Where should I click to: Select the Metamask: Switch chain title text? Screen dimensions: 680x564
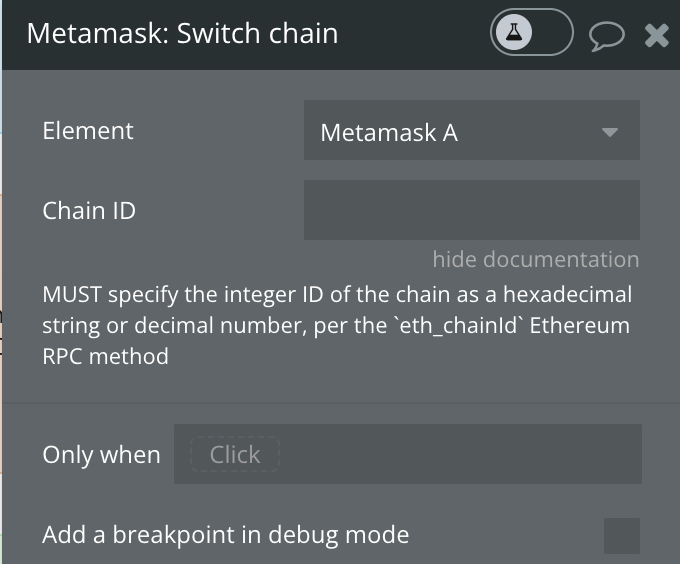[x=182, y=33]
